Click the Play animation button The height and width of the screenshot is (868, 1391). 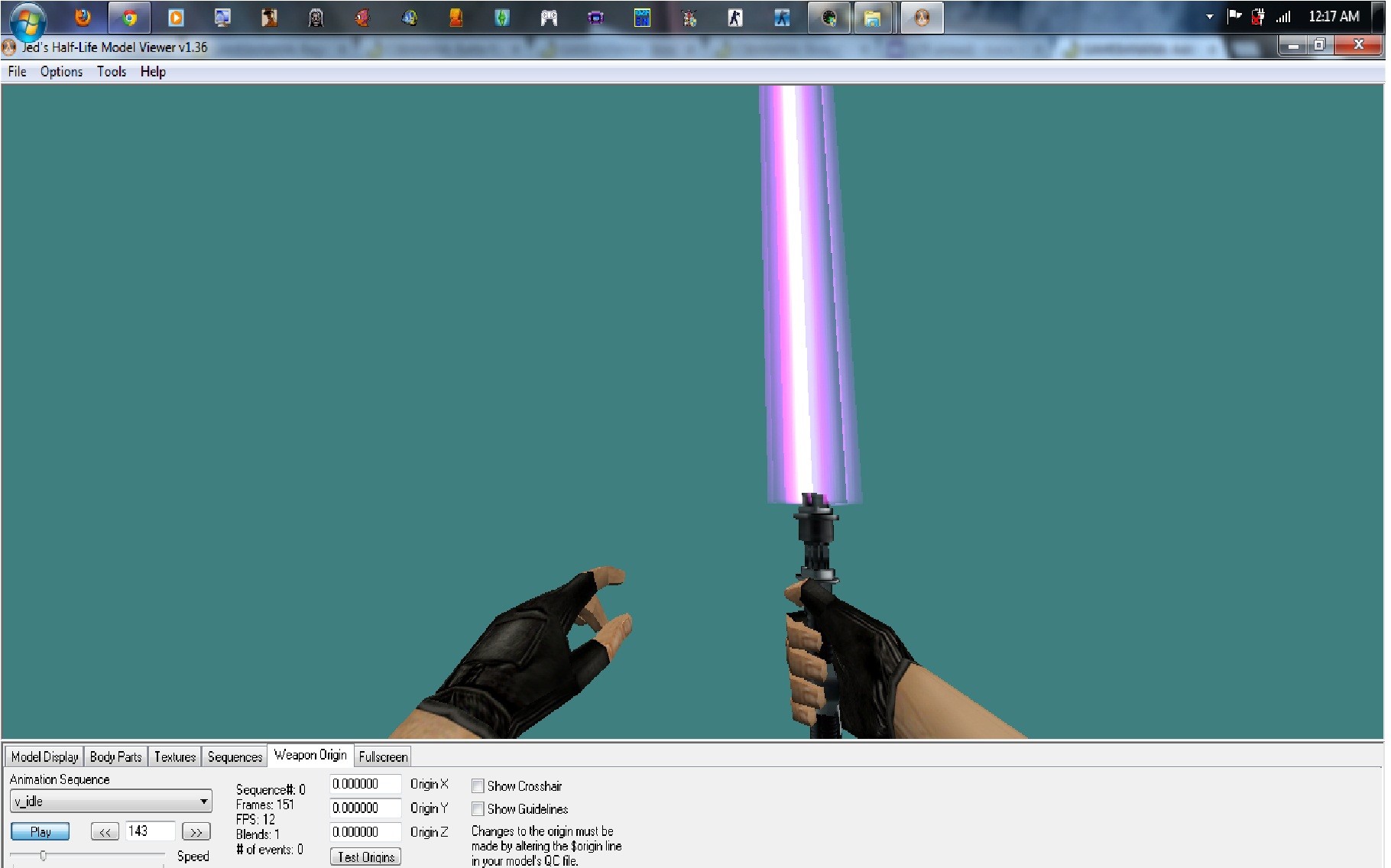[40, 831]
